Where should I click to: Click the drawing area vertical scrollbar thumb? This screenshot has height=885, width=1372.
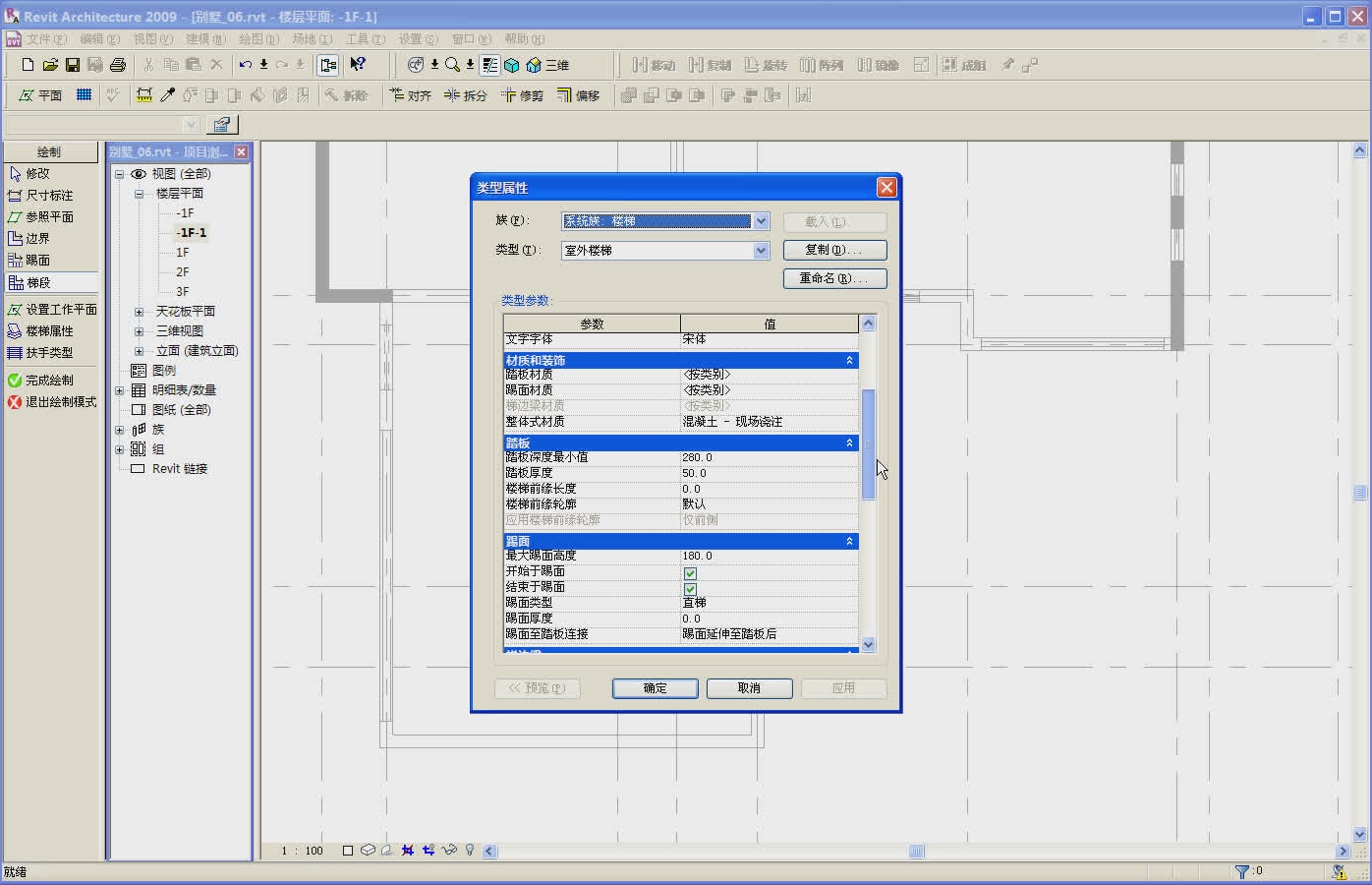tap(1360, 493)
